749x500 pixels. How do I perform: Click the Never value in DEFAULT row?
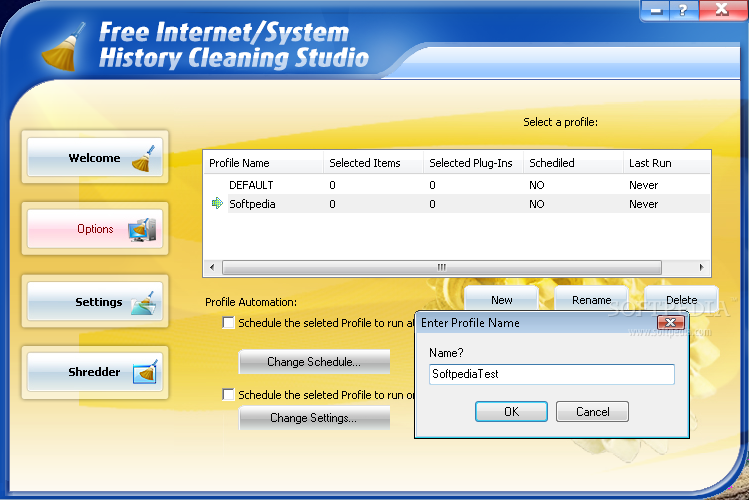643,185
